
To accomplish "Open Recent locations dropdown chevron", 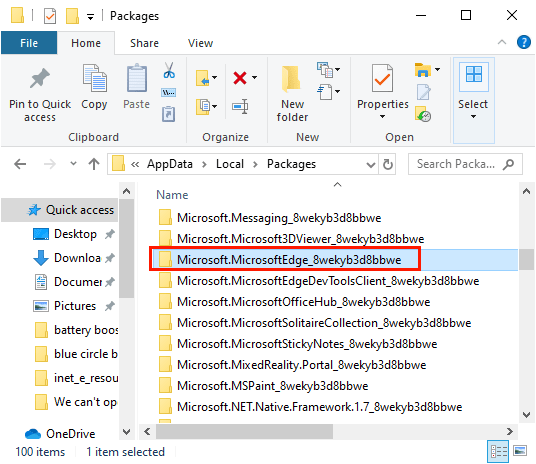I will tap(73, 164).
